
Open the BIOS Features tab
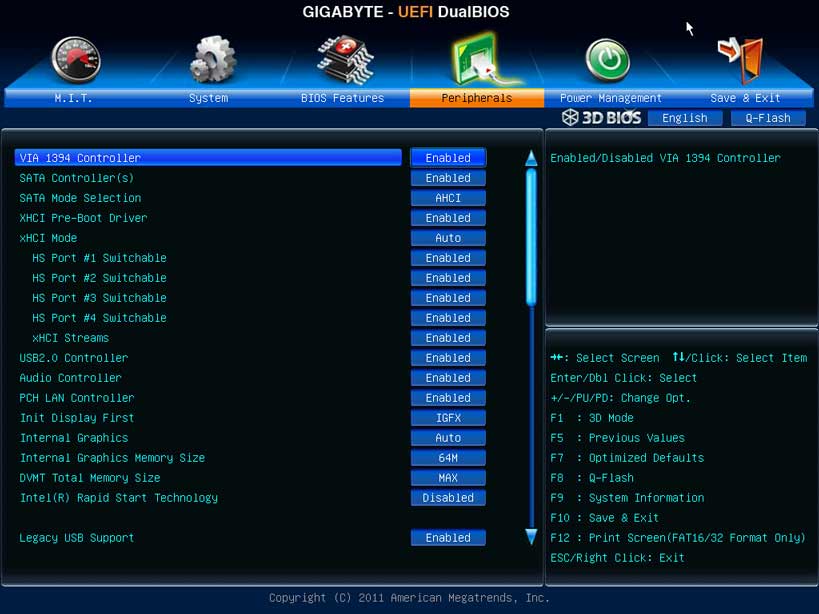pyautogui.click(x=343, y=98)
